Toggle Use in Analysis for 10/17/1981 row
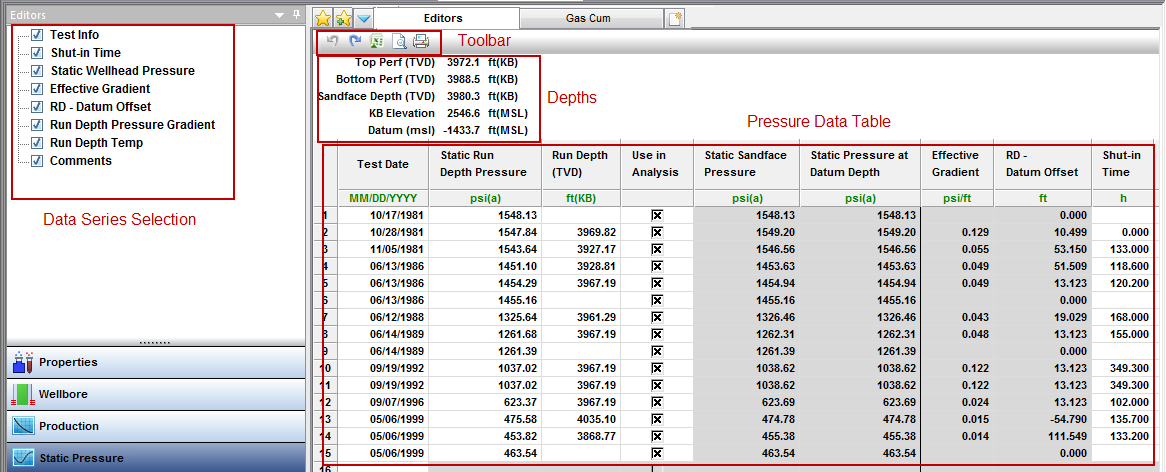Screen dimensions: 1166x472 click(657, 215)
